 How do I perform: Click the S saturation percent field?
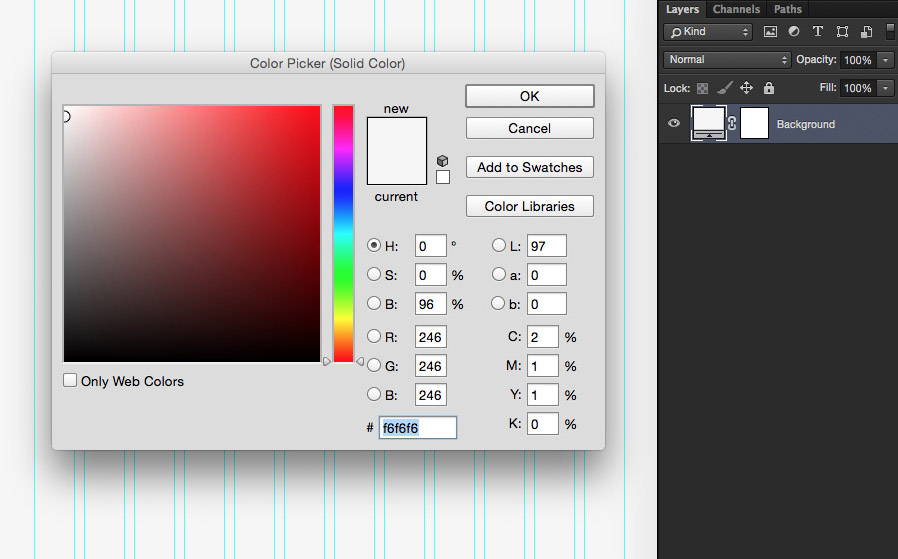[x=431, y=275]
